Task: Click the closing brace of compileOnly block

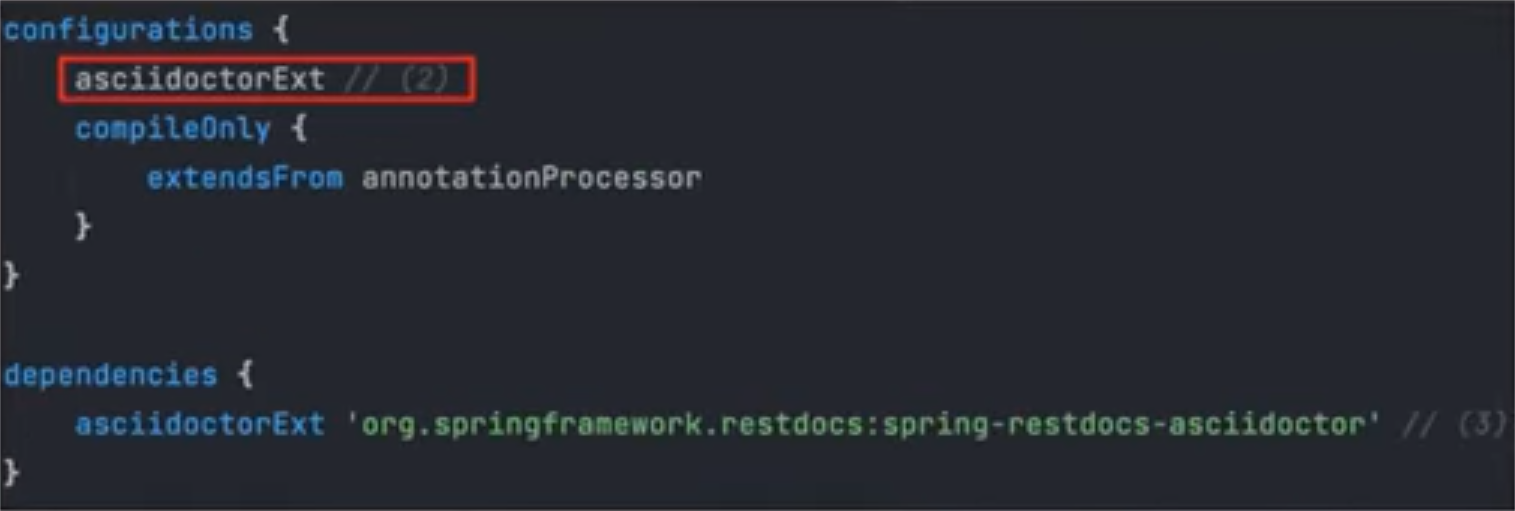Action: pyautogui.click(x=84, y=226)
